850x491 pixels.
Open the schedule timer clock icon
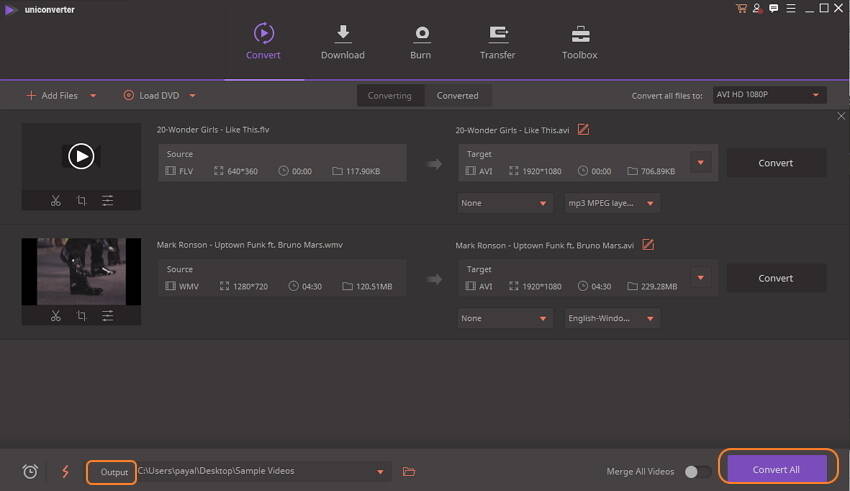30,471
